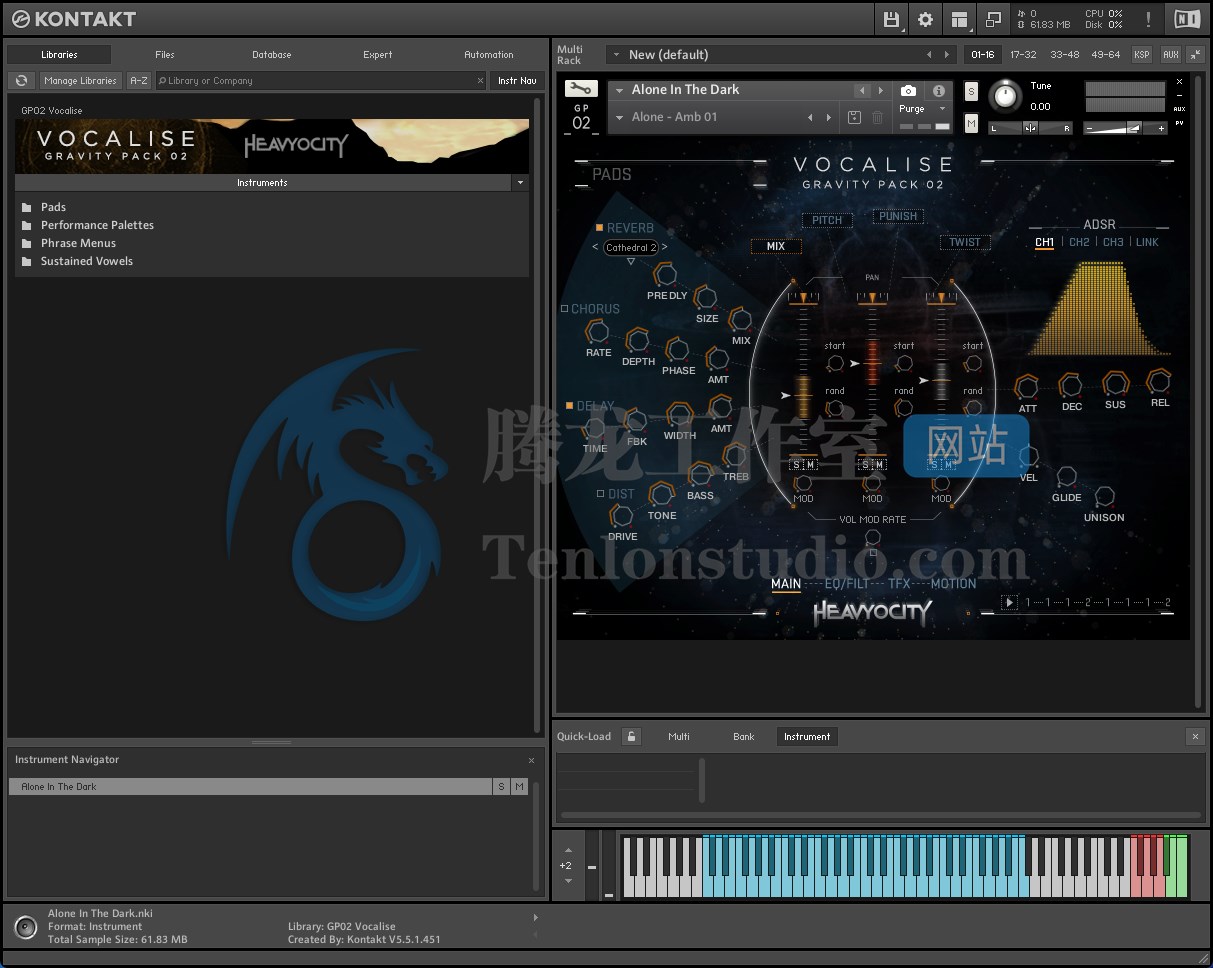Click the PUNISH button in the Vocalise UI
The image size is (1213, 968).
(897, 216)
